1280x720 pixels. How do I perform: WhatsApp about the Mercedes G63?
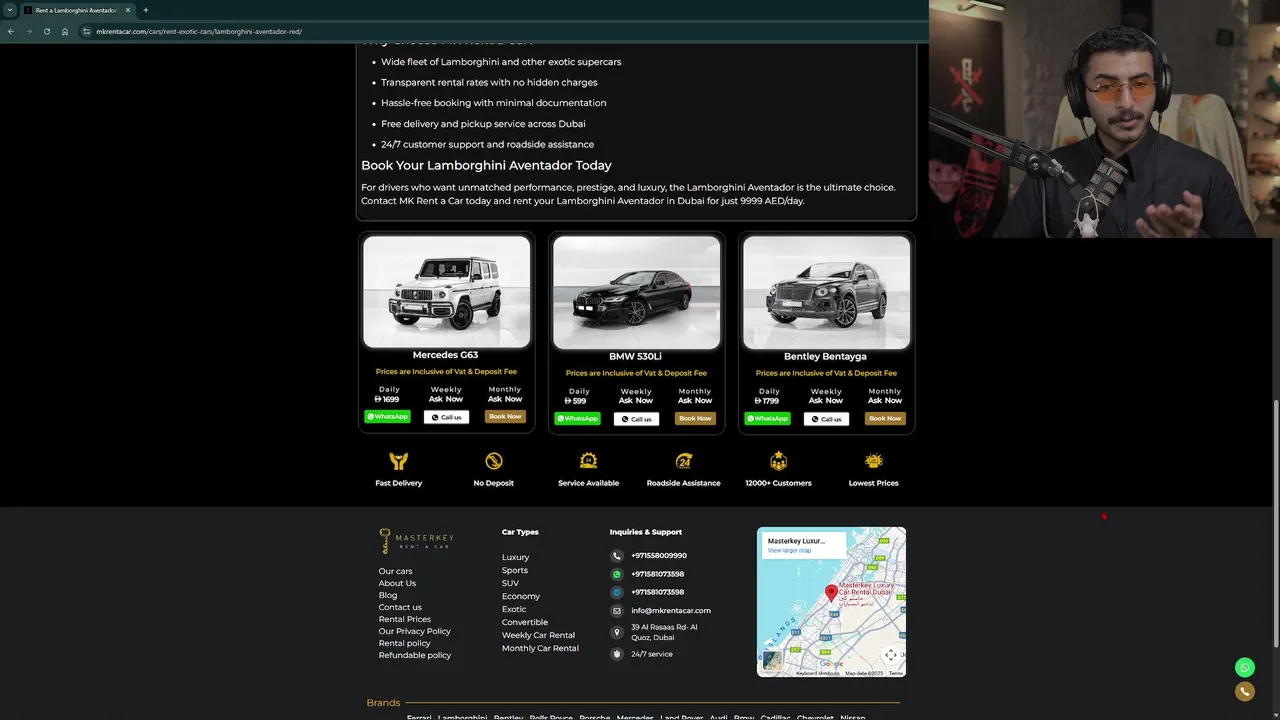point(387,417)
